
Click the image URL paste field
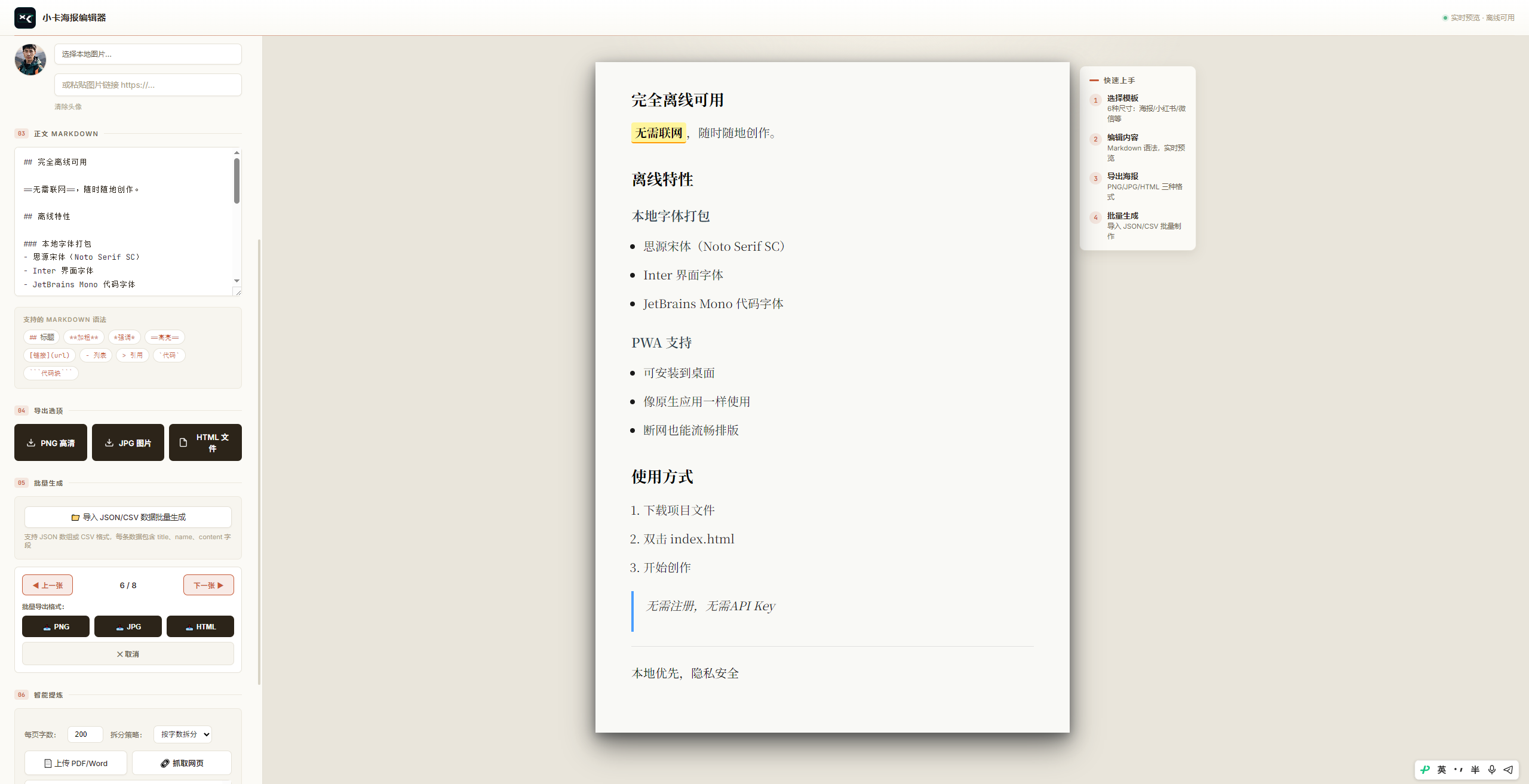point(148,85)
